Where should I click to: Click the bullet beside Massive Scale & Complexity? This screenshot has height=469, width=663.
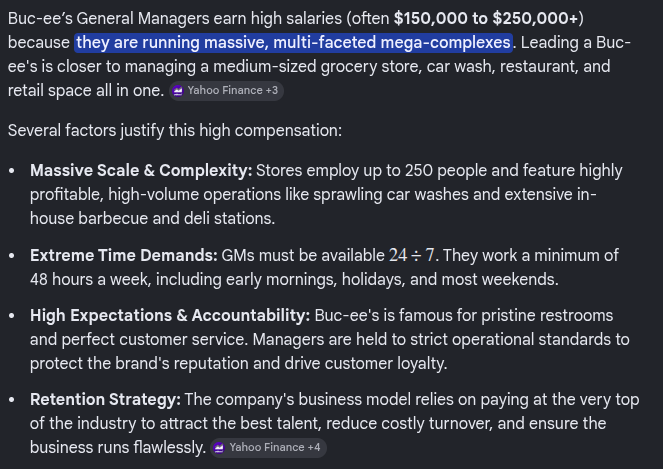click(12, 171)
